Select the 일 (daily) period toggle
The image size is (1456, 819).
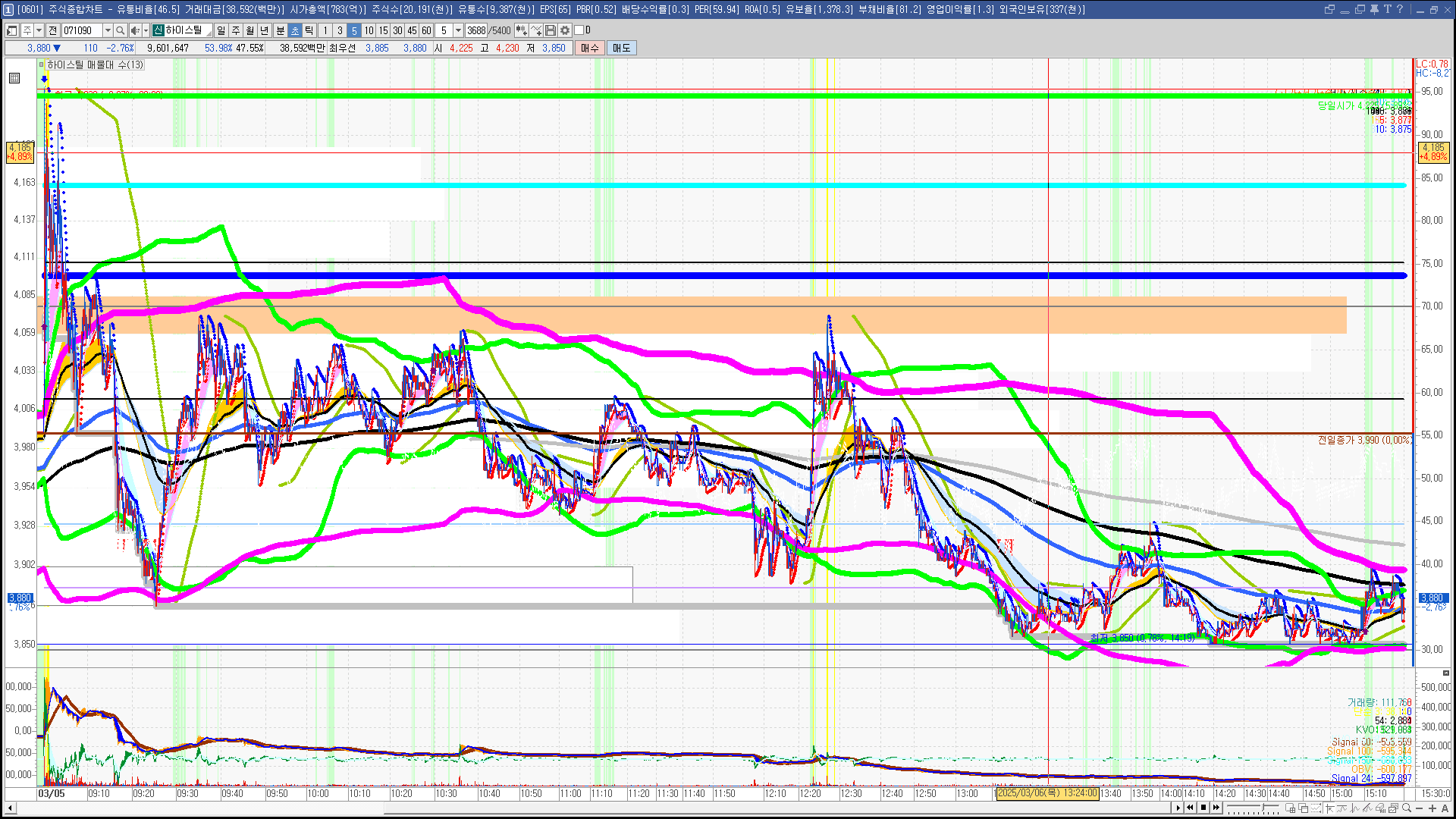pos(221,30)
